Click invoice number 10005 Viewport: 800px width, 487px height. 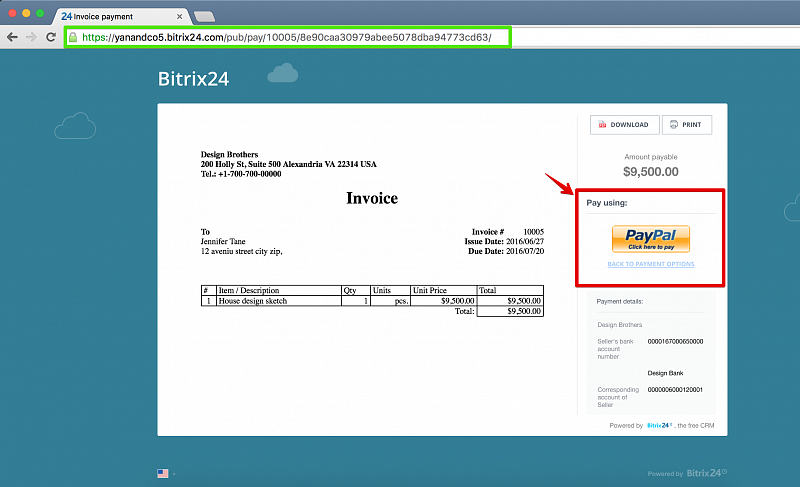(x=534, y=232)
